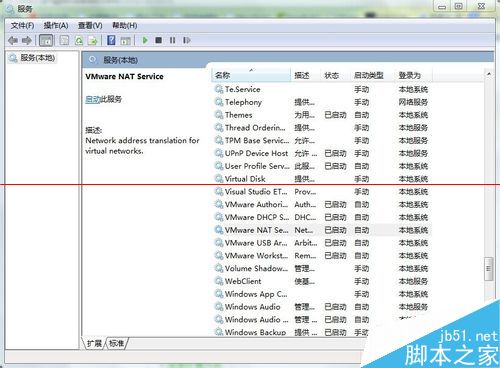Stop the service with the stop icon
500x368 pixels.
click(159, 40)
